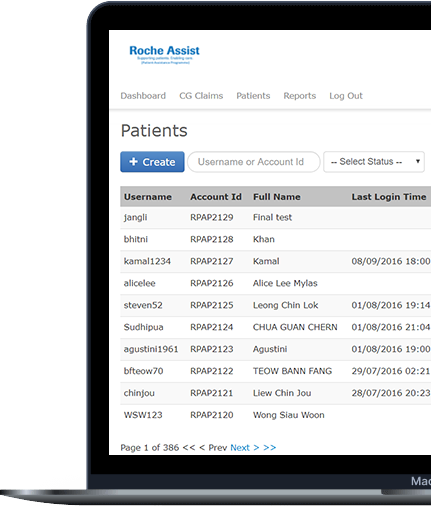Open the Dashboard menu item
431x506 pixels.
(x=143, y=96)
